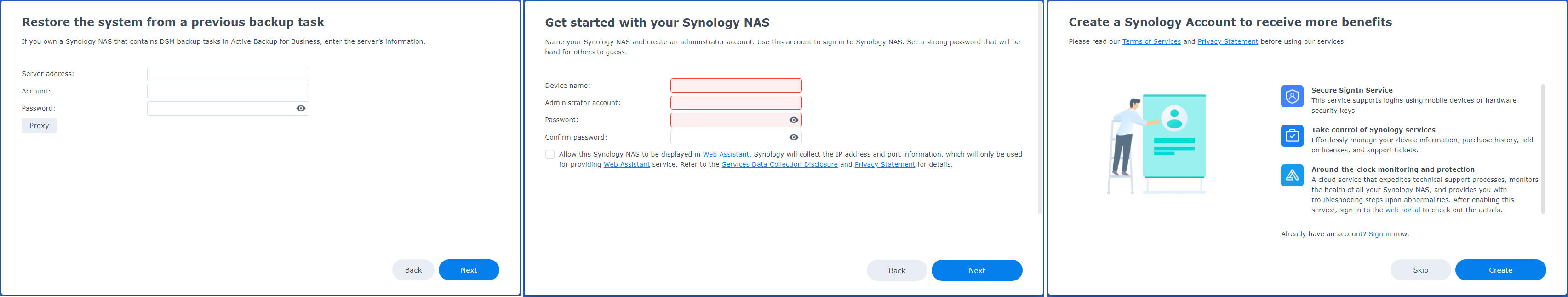Focus the Device name field
This screenshot has height=297, width=1568.
[736, 85]
